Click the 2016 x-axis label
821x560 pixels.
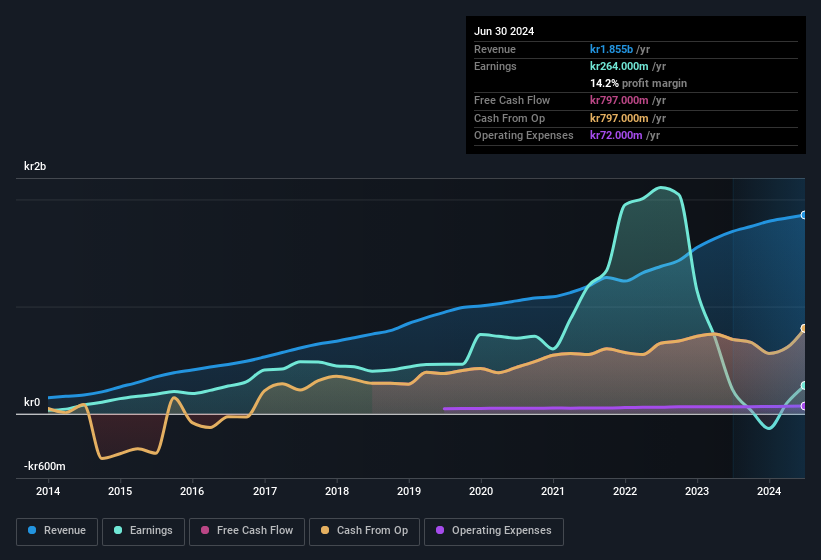click(192, 491)
